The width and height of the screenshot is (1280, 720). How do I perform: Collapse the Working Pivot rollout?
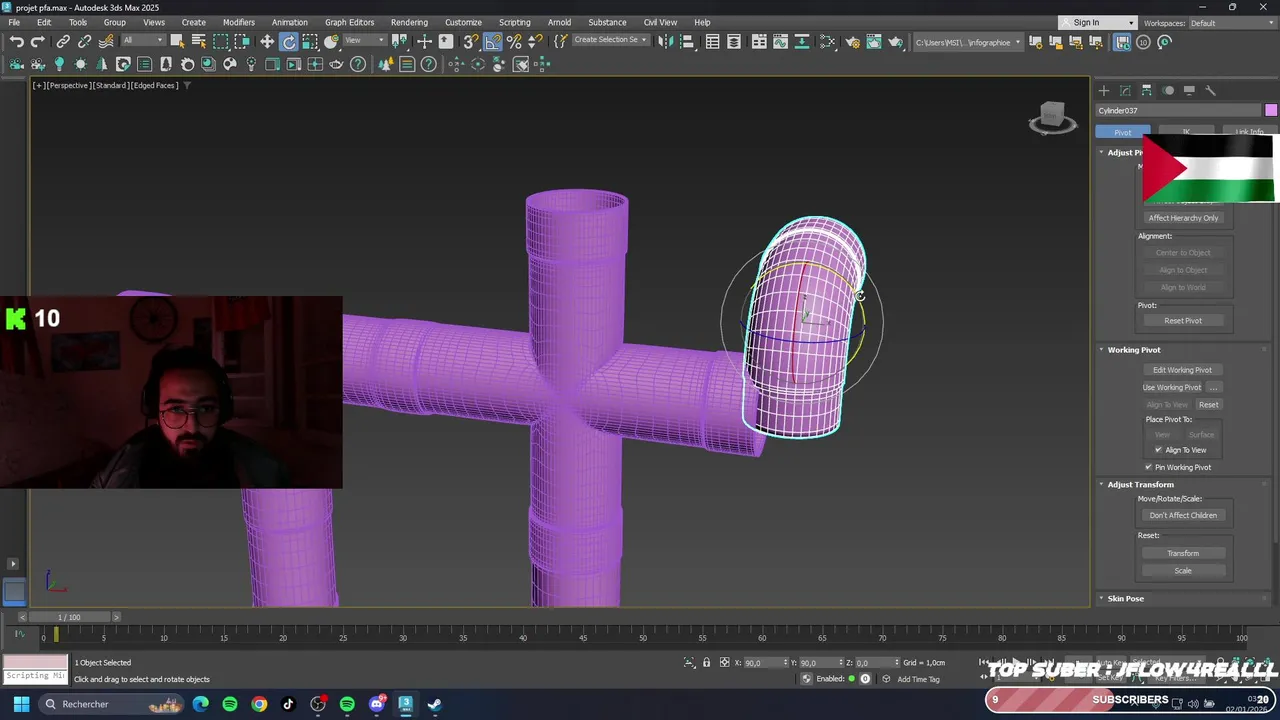point(1133,350)
